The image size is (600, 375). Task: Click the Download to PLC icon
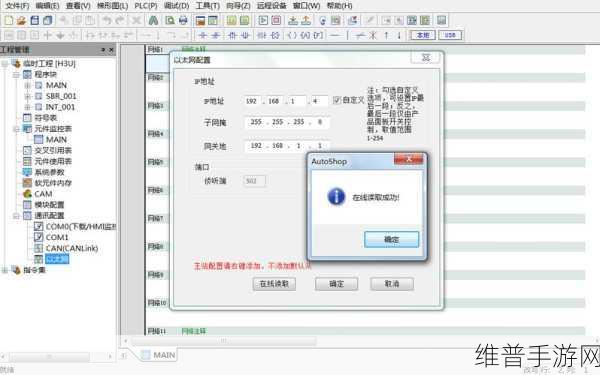click(x=293, y=20)
